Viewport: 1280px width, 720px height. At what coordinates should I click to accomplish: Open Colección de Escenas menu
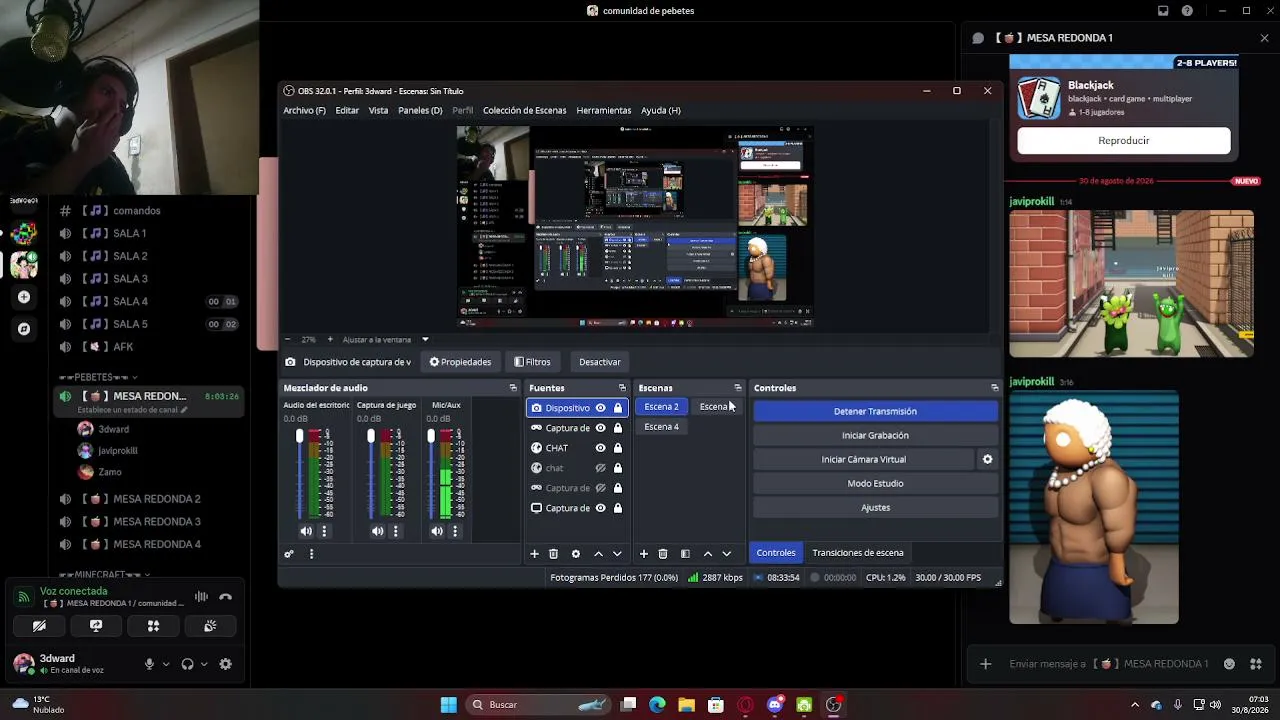524,110
